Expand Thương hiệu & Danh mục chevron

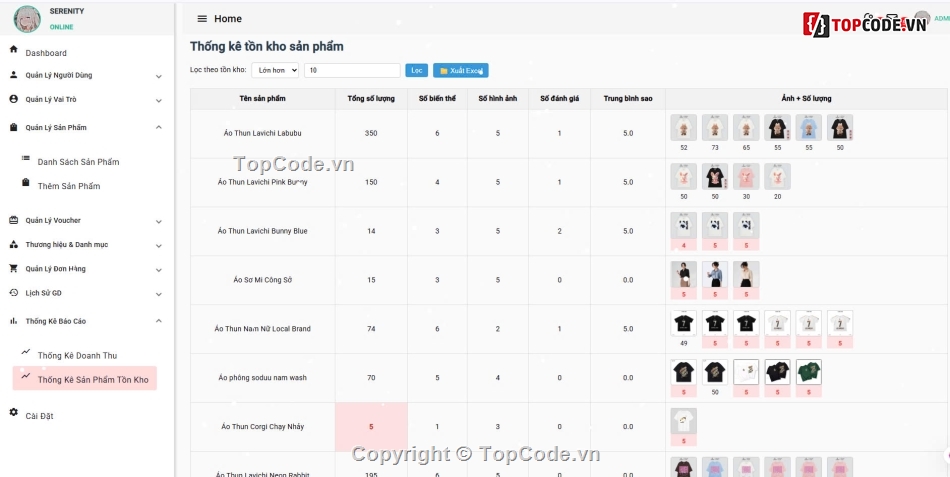159,246
